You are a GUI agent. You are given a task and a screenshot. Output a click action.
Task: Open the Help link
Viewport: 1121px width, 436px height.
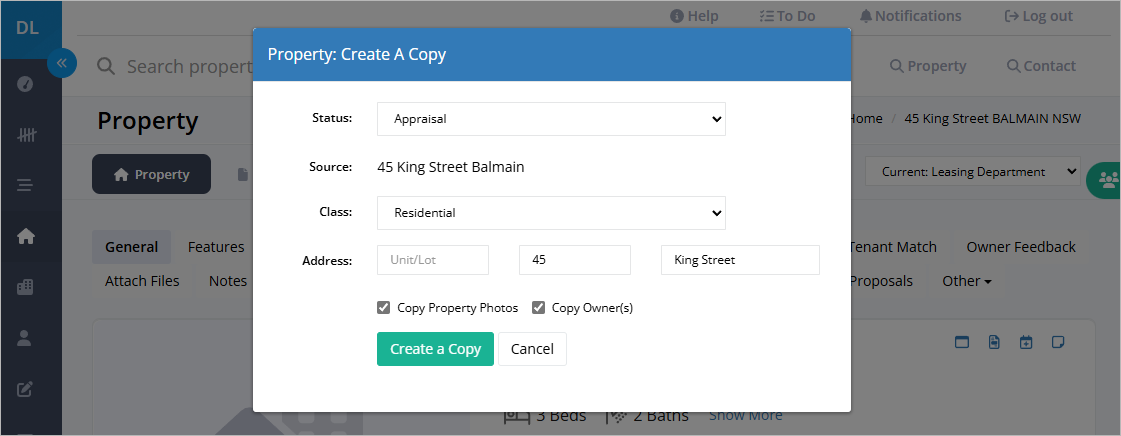694,16
